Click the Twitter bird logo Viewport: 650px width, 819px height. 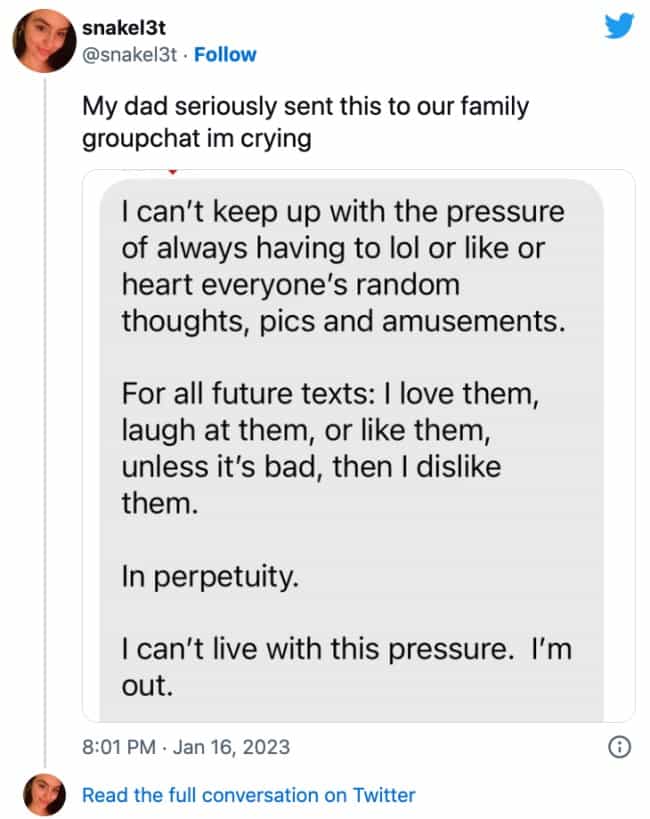point(619,26)
